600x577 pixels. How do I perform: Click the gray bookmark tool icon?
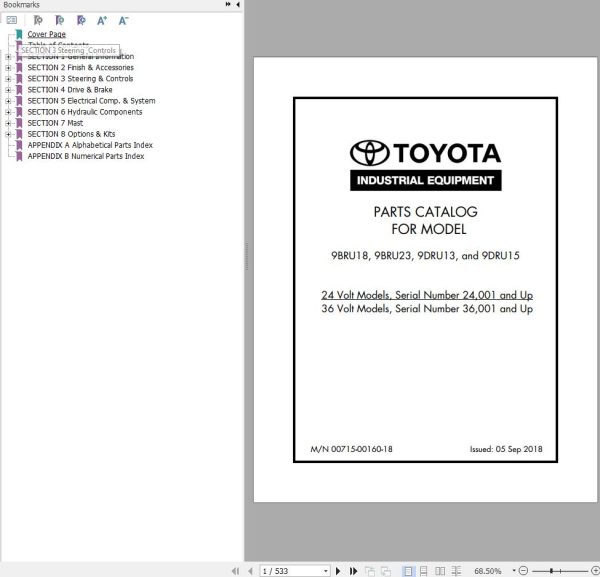pos(38,20)
